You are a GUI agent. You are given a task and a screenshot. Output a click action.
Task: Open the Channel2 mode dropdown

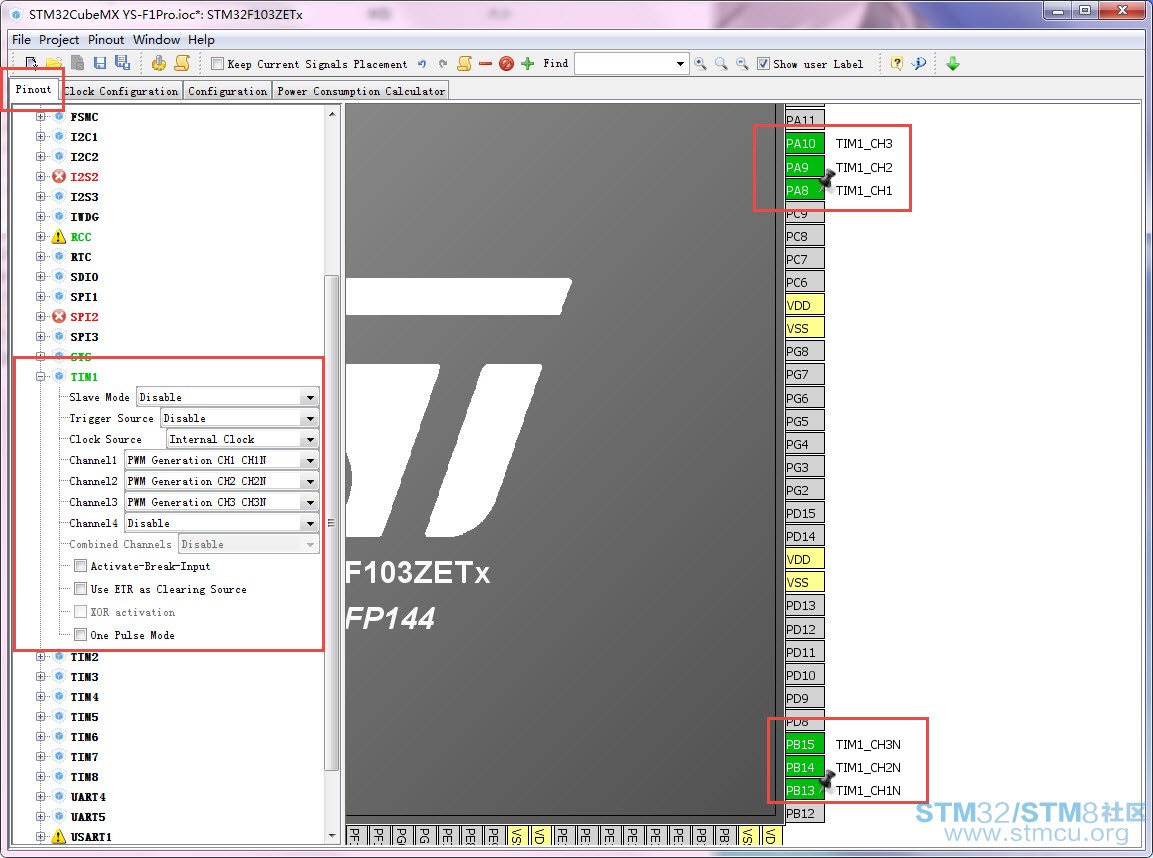click(310, 482)
